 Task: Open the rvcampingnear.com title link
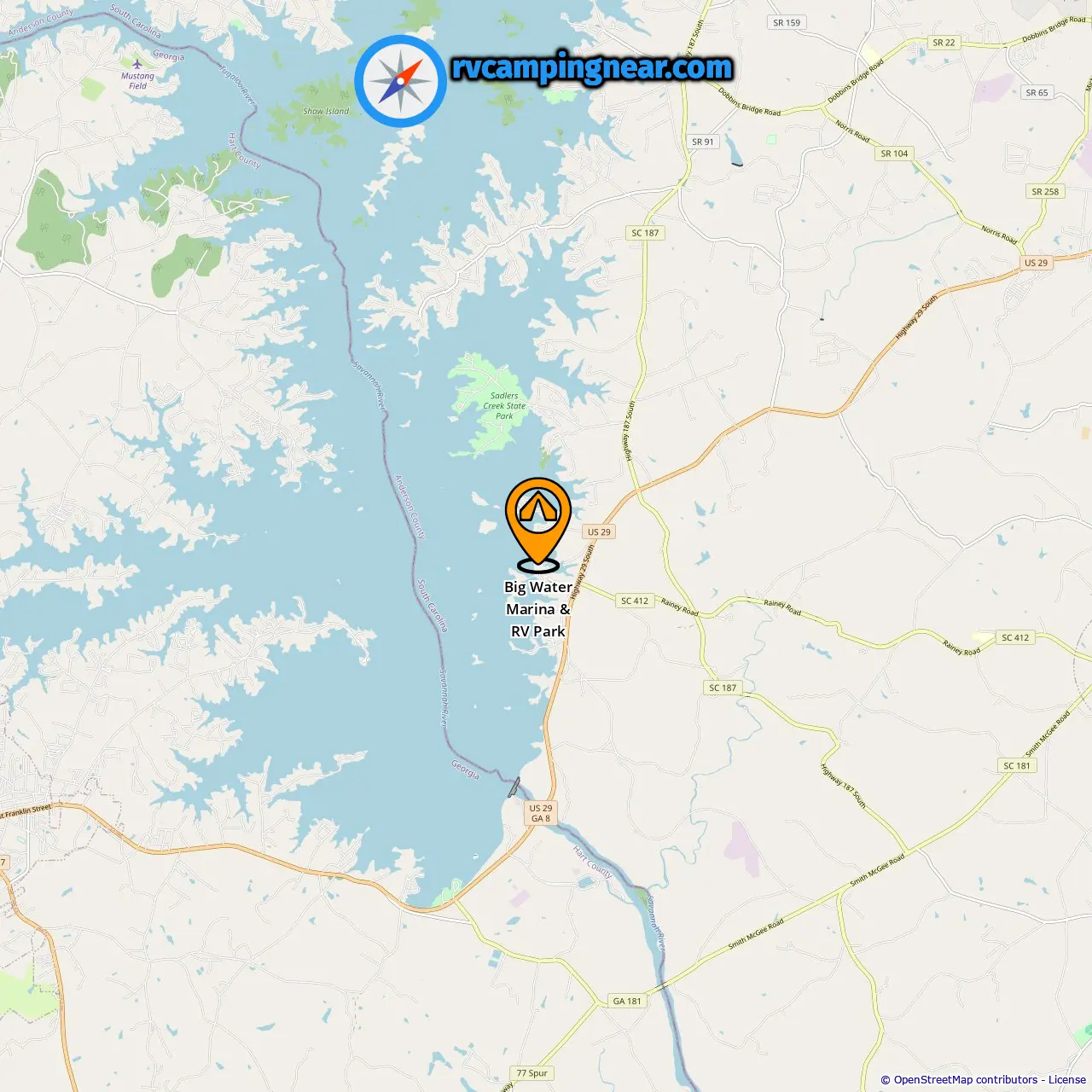(x=592, y=67)
